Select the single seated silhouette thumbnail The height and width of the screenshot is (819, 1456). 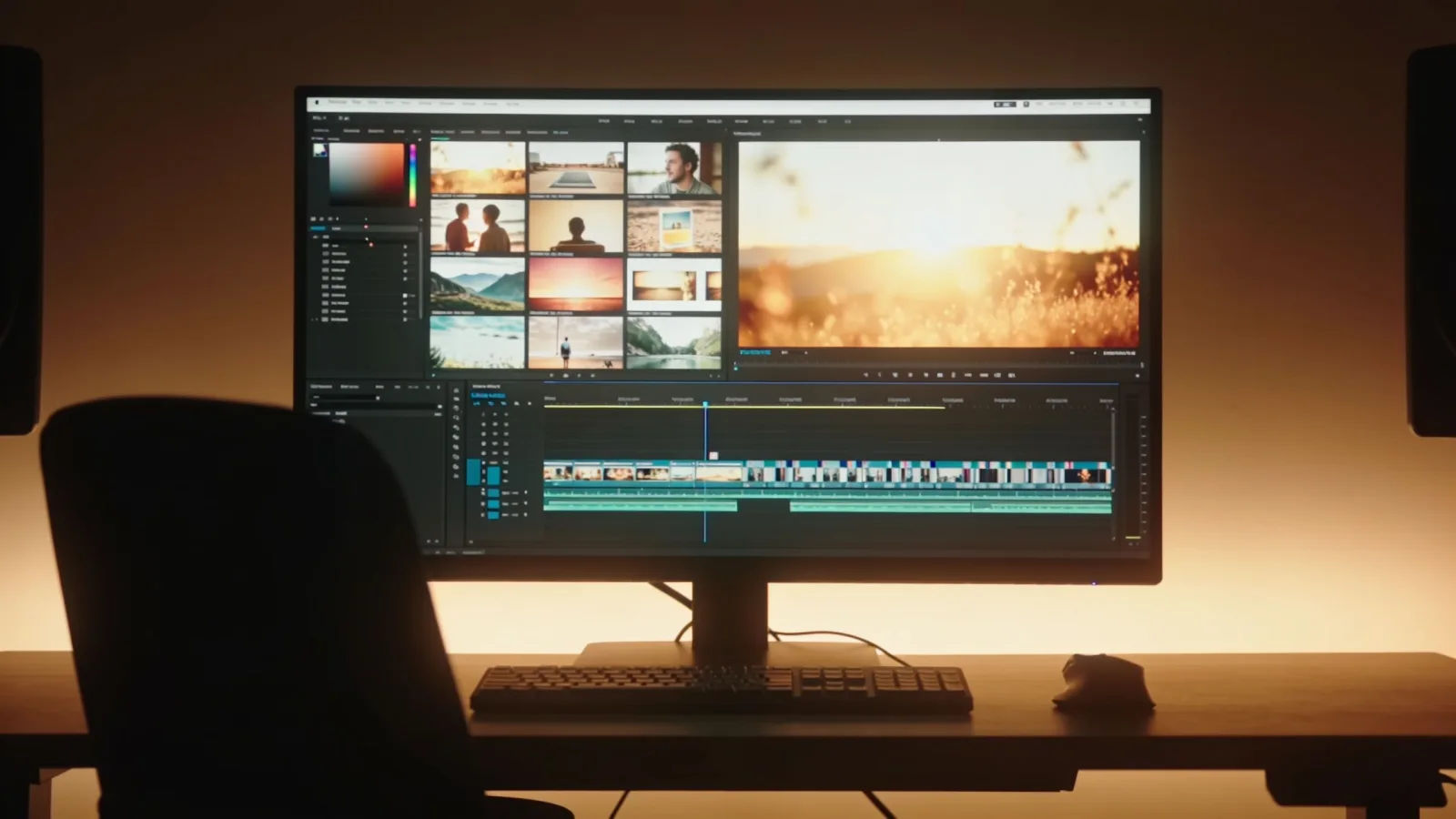pyautogui.click(x=576, y=226)
